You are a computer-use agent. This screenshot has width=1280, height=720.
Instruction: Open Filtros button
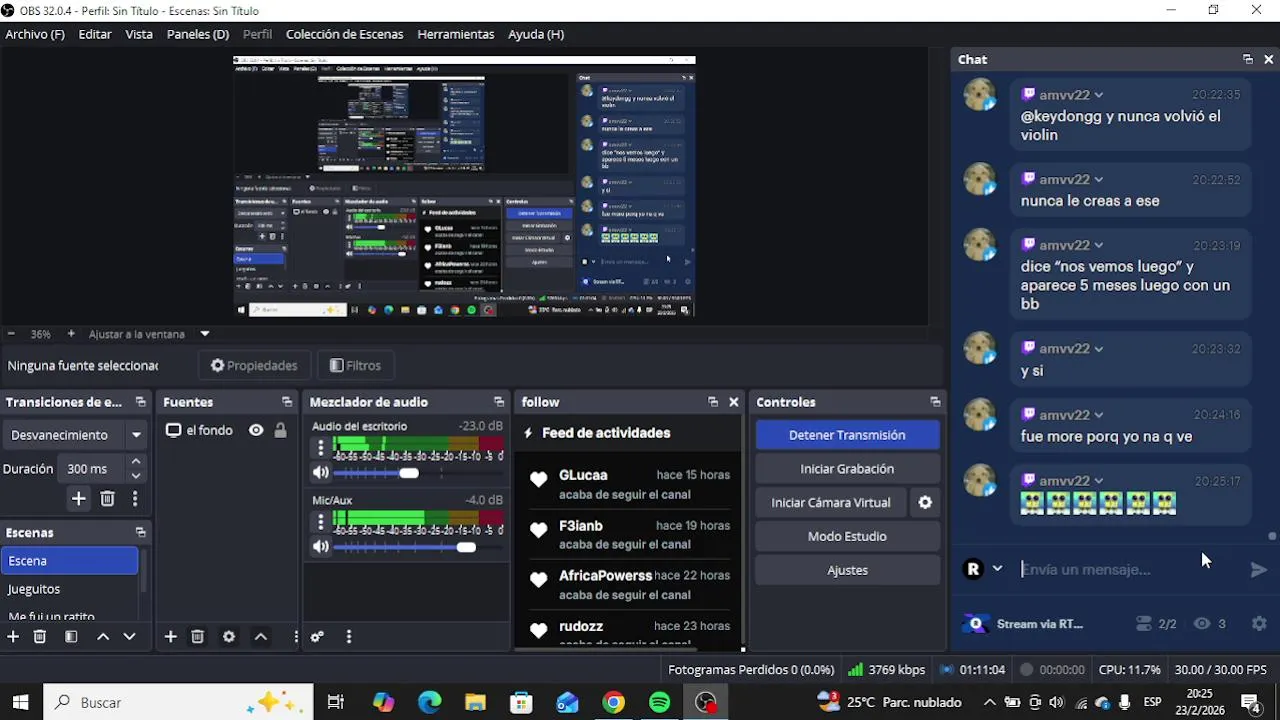coord(355,366)
